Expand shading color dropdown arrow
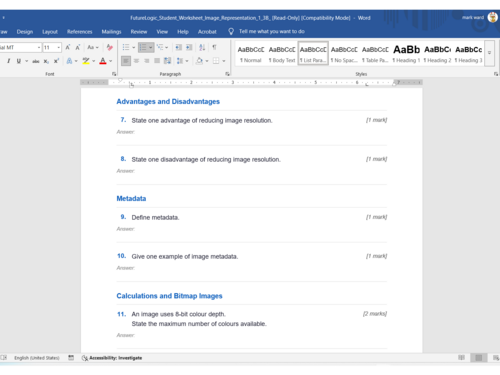The image size is (500, 375). click(207, 61)
